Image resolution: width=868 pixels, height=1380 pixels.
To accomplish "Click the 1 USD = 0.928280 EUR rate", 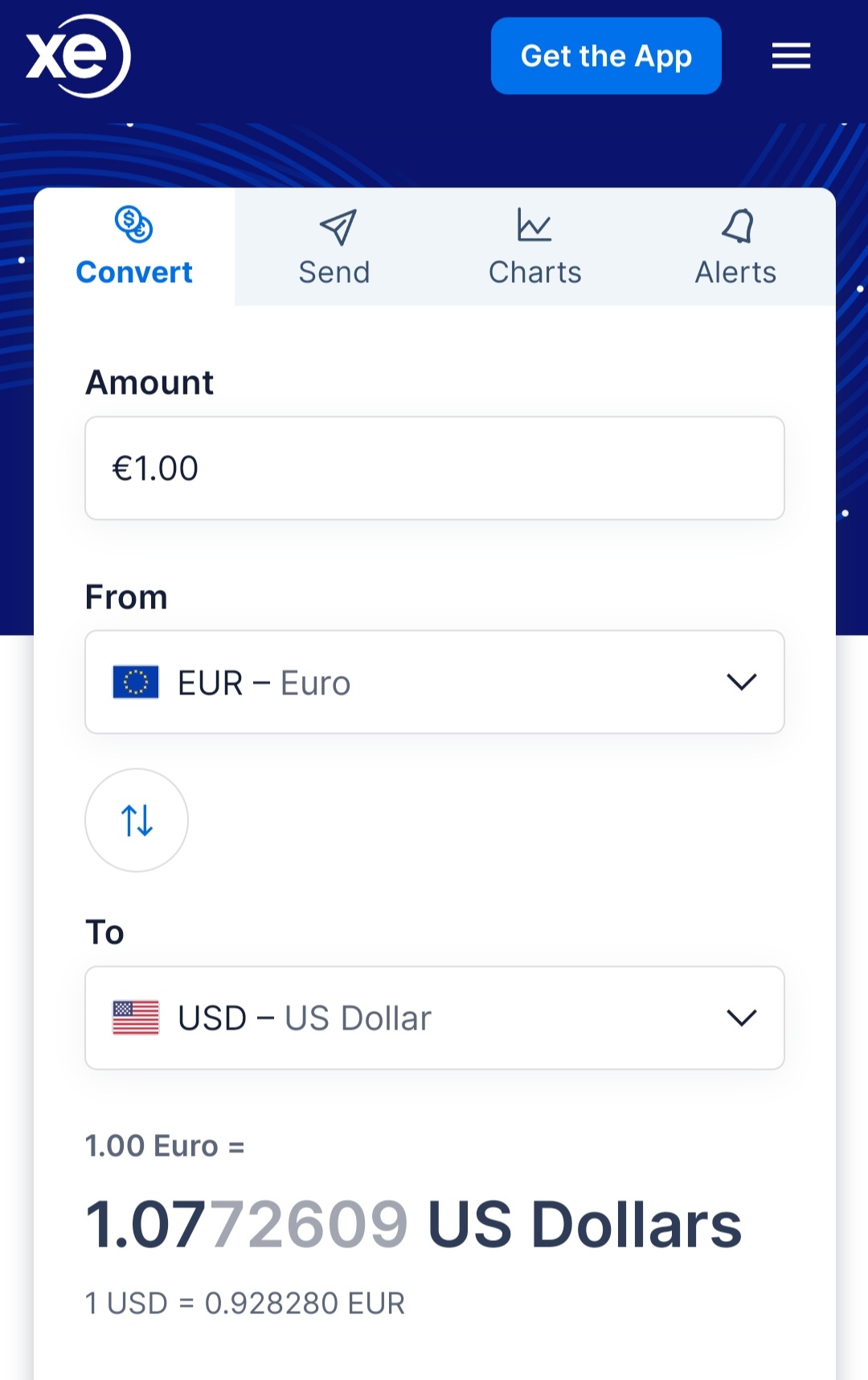I will pyautogui.click(x=245, y=1303).
